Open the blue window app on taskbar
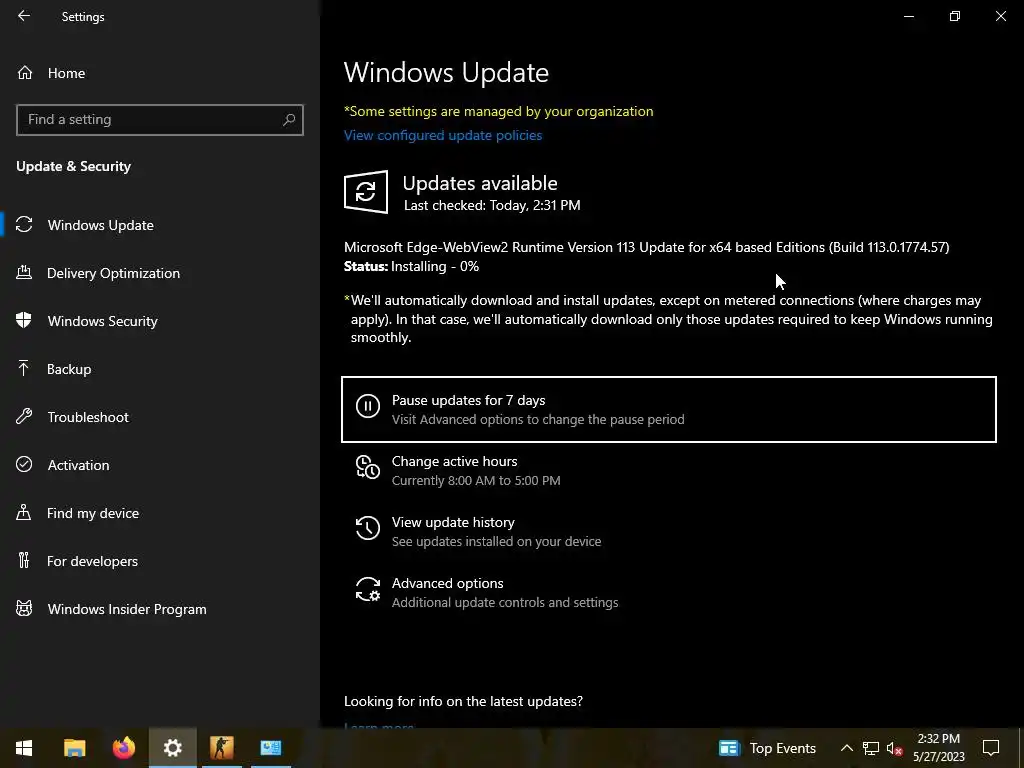Viewport: 1024px width, 768px height. (x=270, y=748)
